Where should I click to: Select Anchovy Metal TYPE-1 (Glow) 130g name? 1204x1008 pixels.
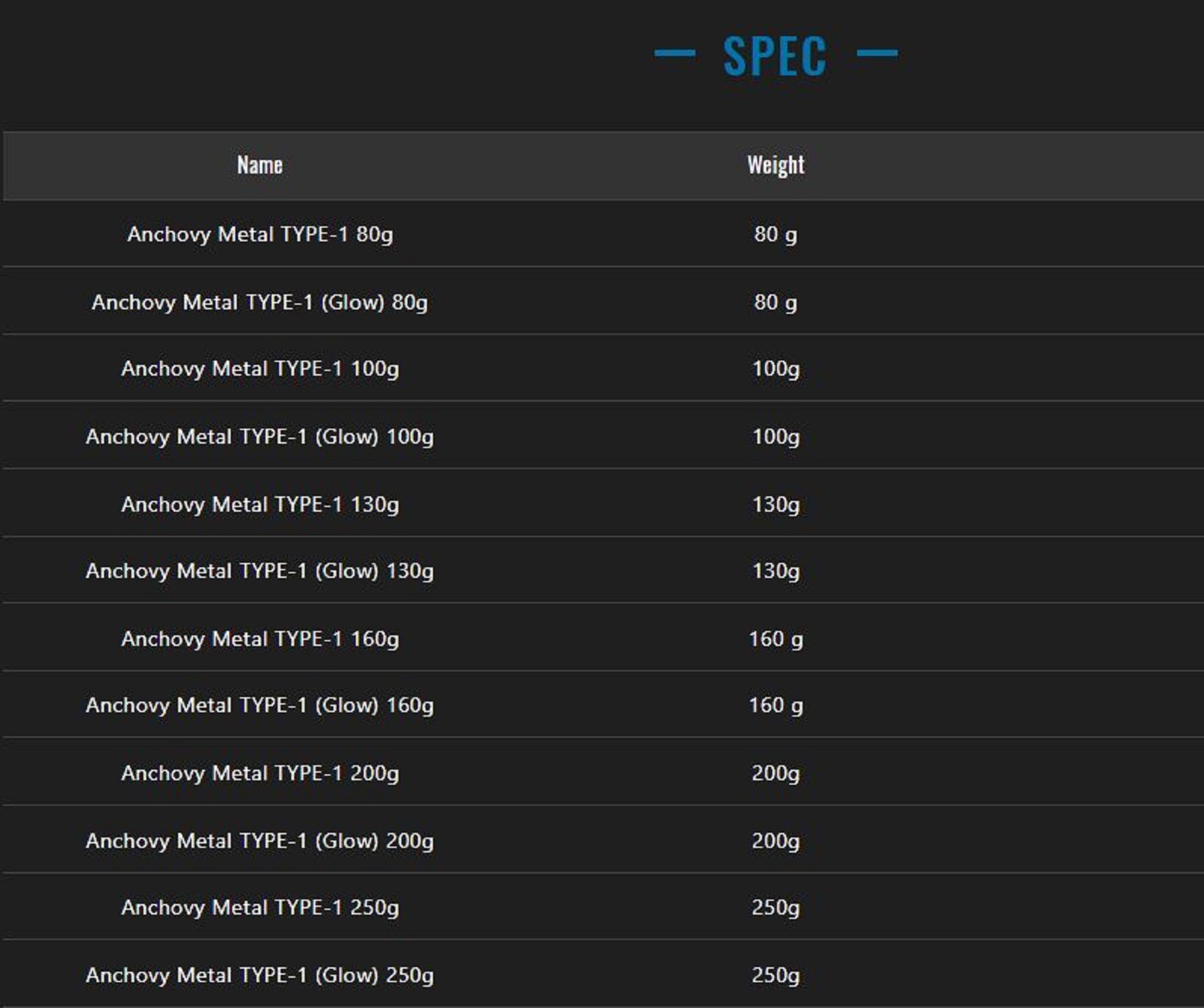click(x=259, y=571)
